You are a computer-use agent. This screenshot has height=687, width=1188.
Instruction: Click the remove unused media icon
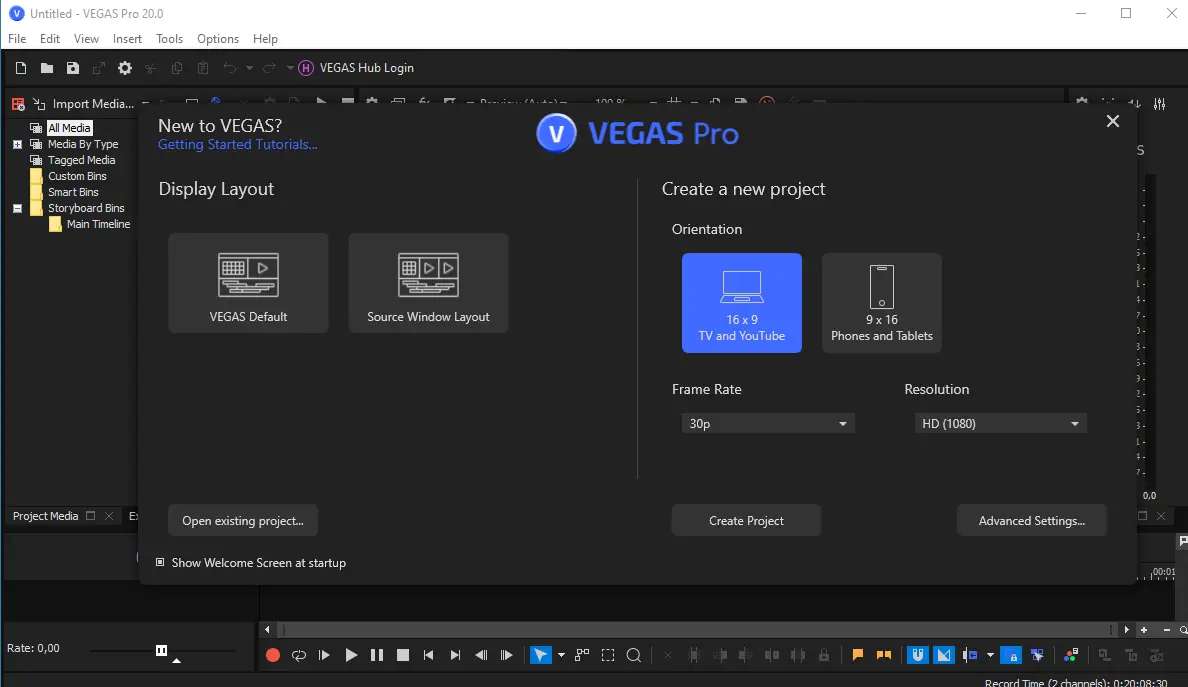tap(18, 104)
